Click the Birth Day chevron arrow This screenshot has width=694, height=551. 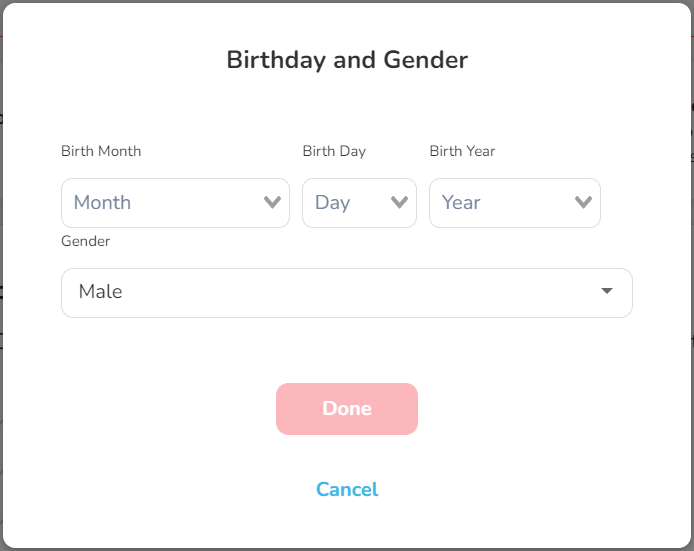[399, 202]
